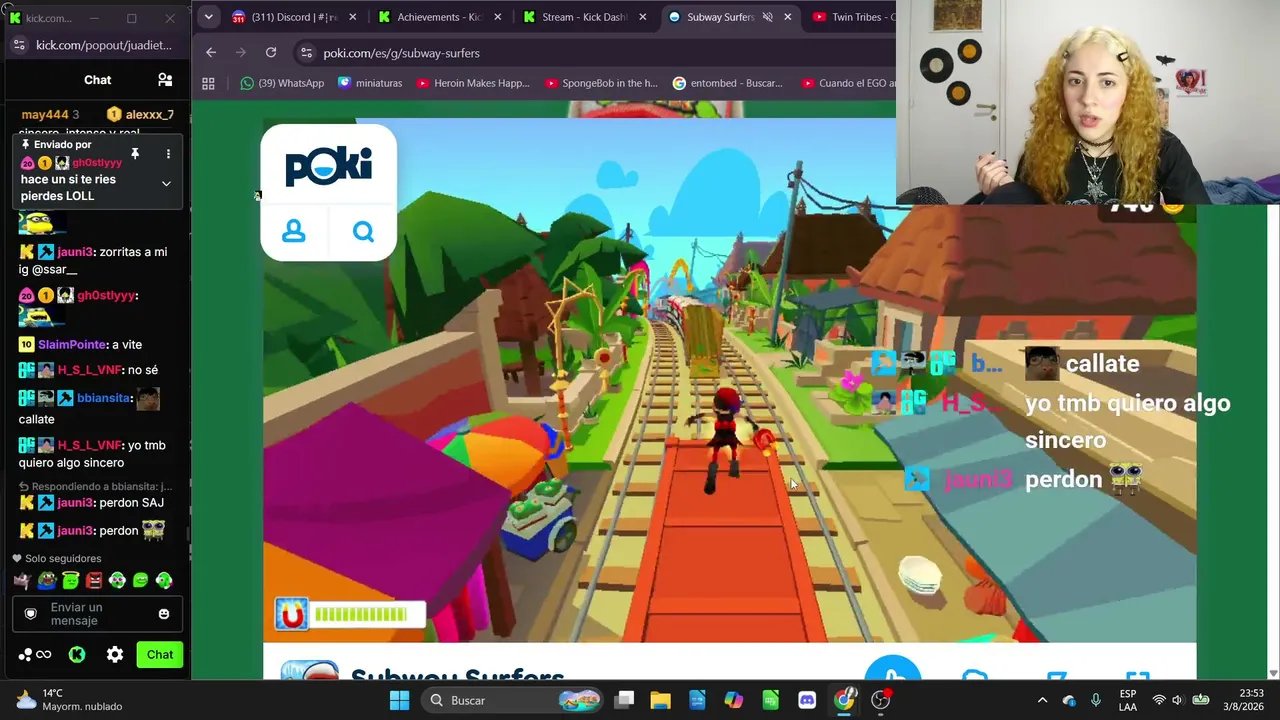Open the WhatsApp bookmark
1280x720 pixels.
tap(282, 84)
